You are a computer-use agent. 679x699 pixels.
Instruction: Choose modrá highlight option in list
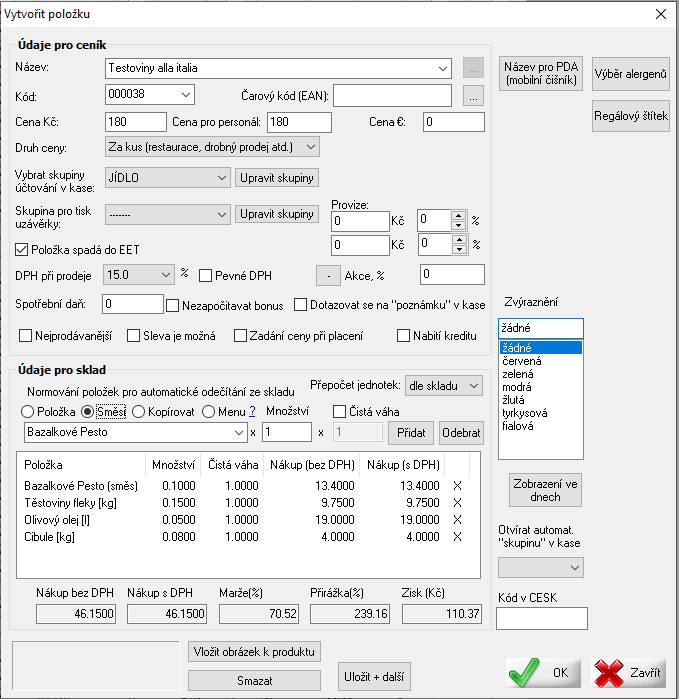click(517, 387)
